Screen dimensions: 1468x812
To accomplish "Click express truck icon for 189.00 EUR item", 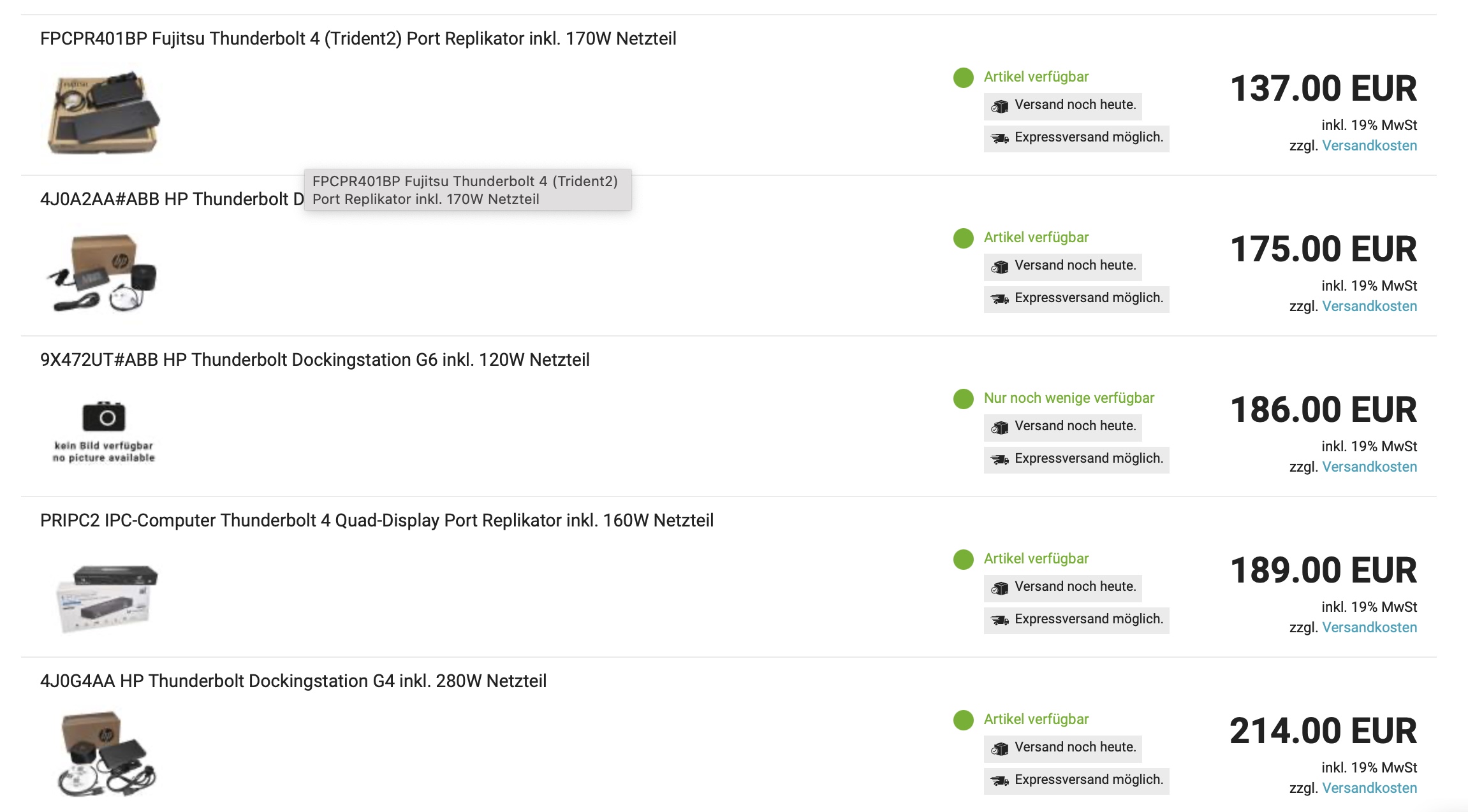I will [x=1000, y=620].
